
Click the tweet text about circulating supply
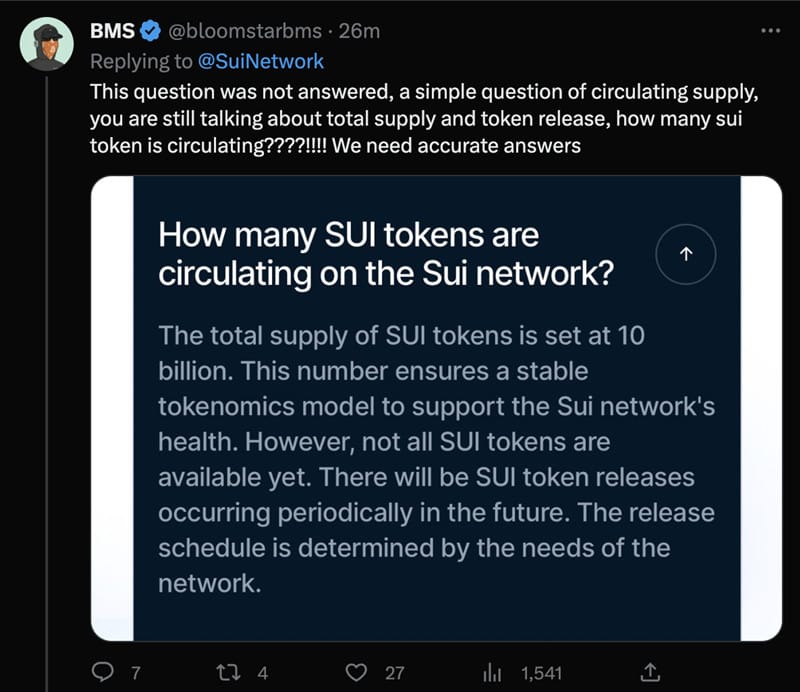pos(424,118)
